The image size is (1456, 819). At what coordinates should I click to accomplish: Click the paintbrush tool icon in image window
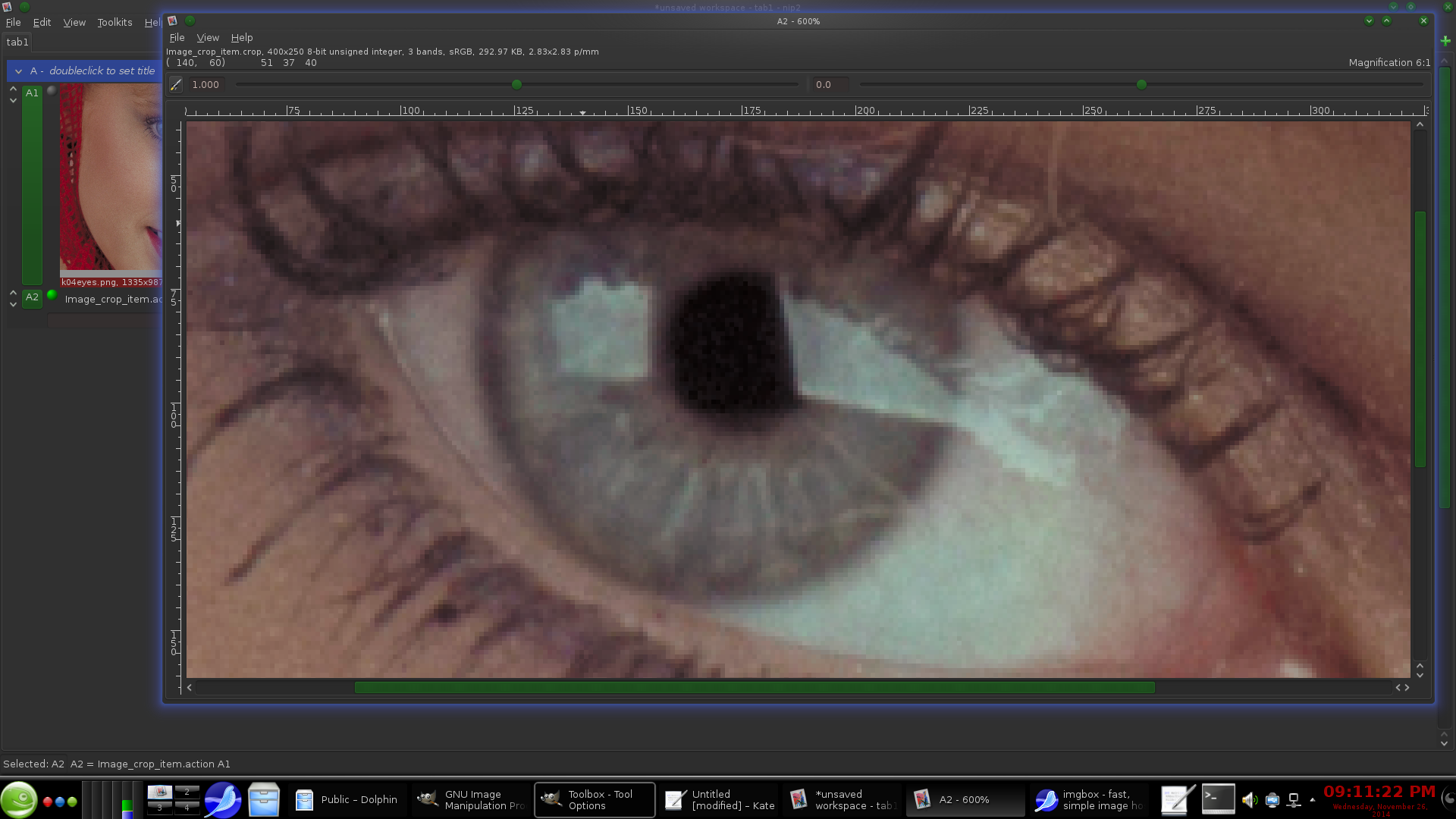pos(175,85)
